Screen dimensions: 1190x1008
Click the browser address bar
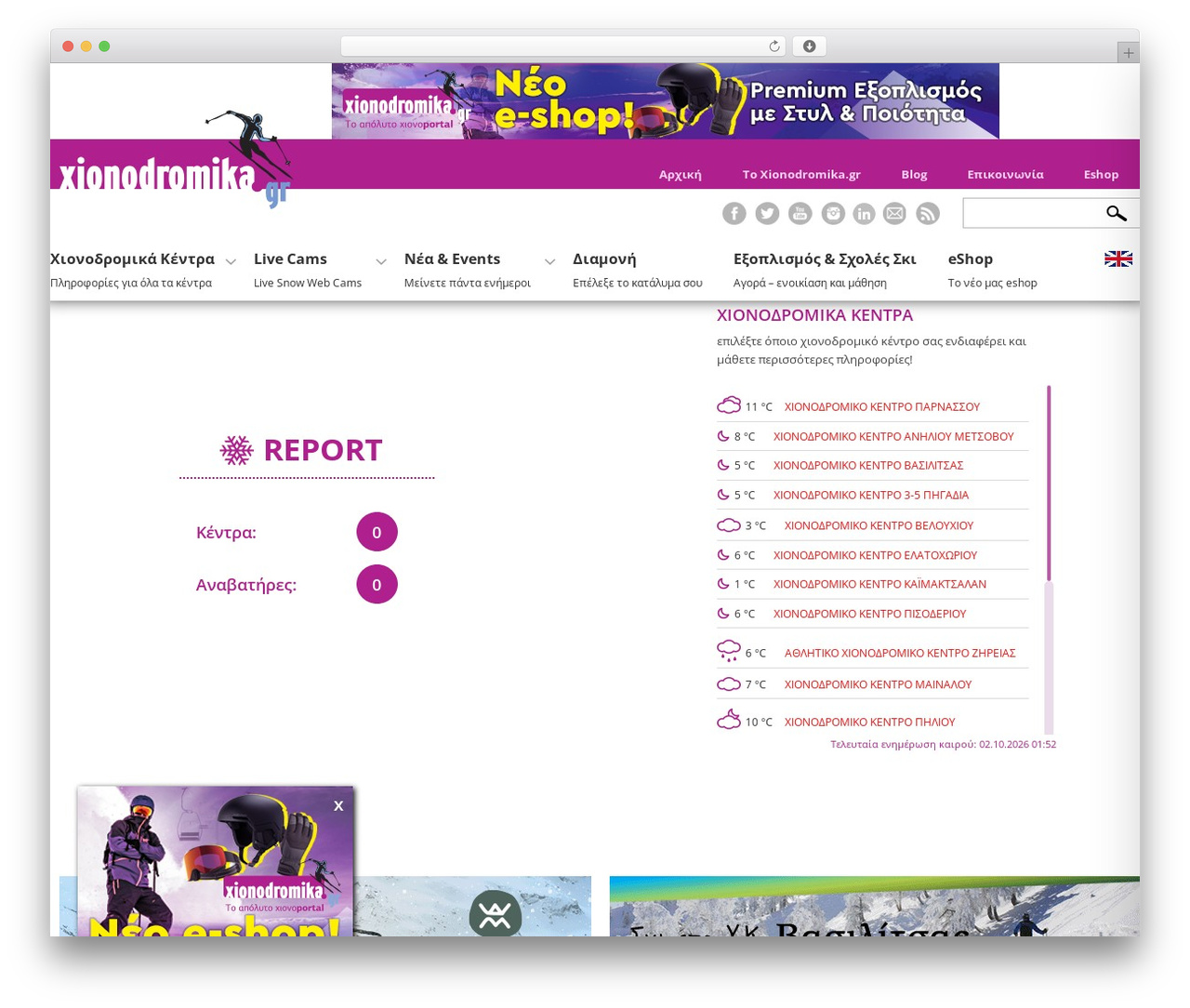click(562, 46)
